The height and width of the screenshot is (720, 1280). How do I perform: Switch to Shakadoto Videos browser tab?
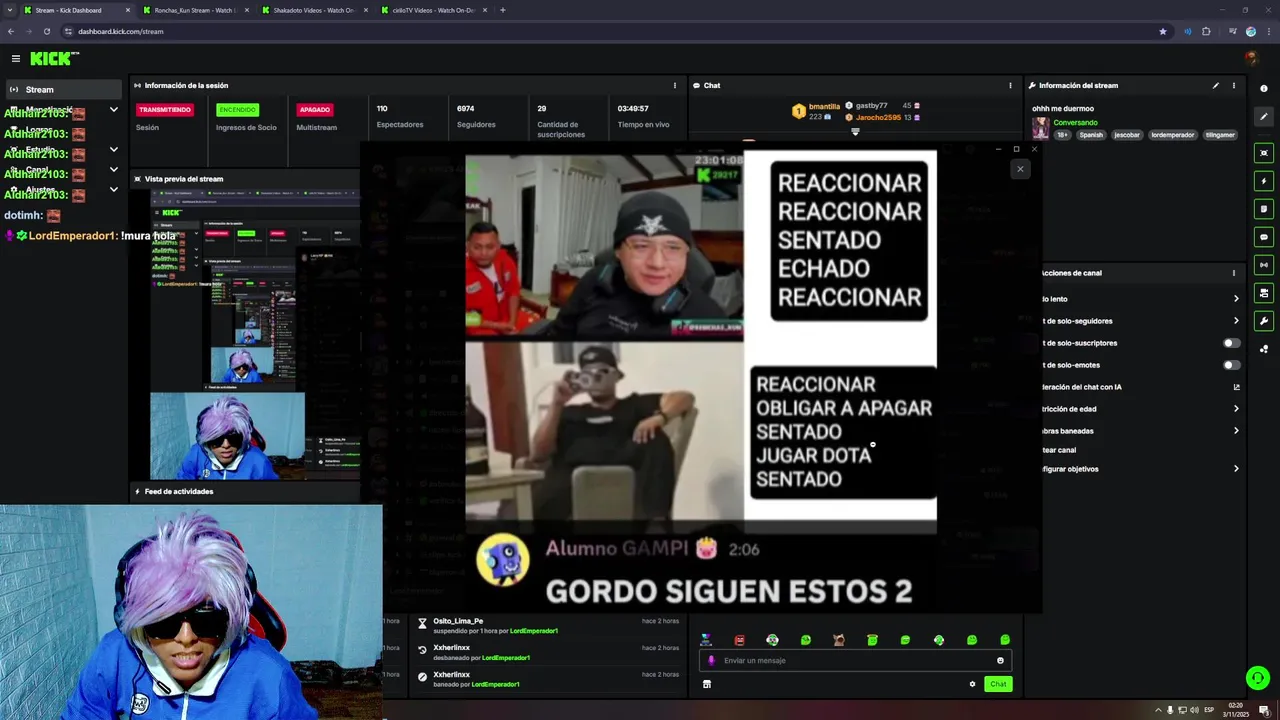click(x=313, y=10)
